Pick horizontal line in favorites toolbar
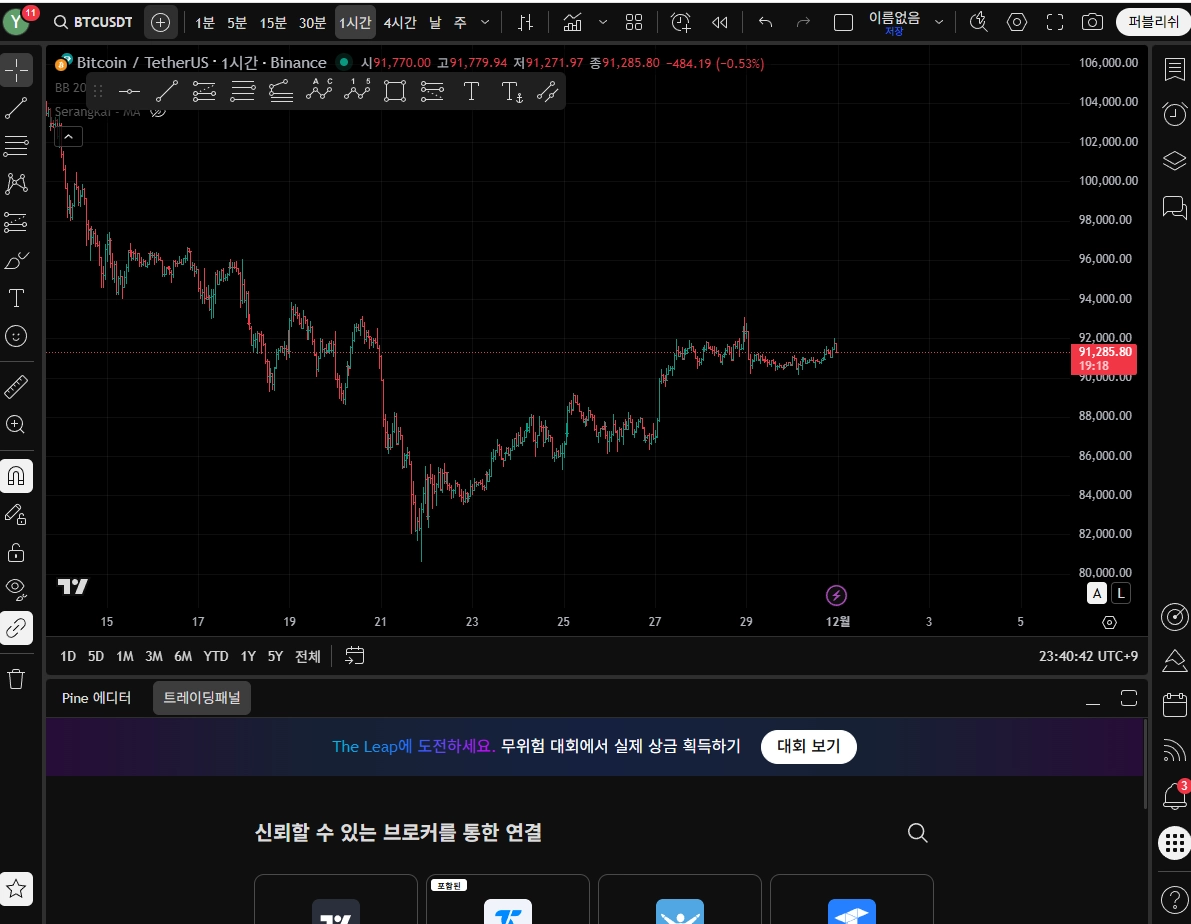 [x=129, y=91]
